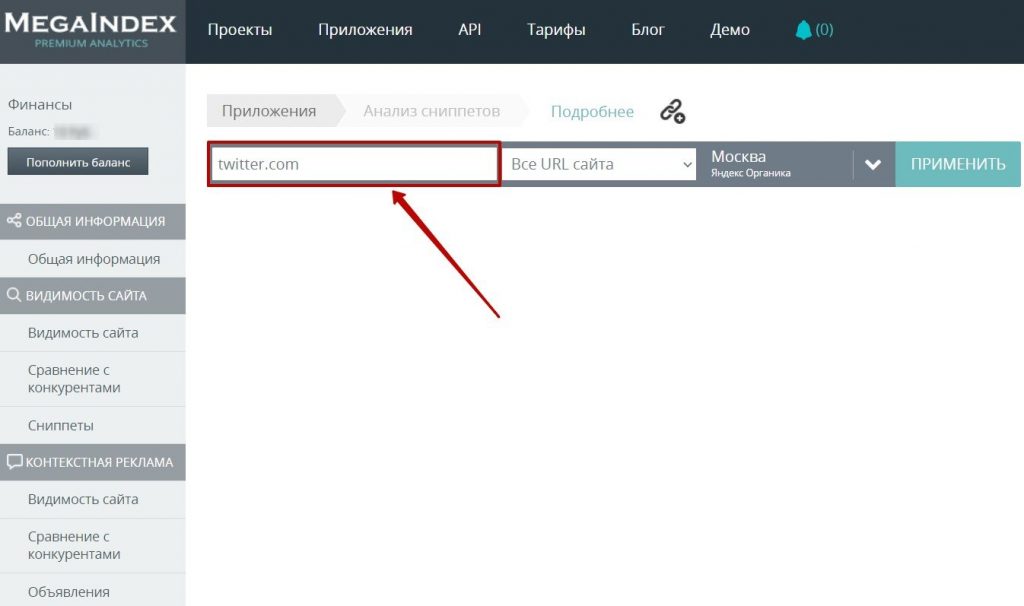
Task: Open the Блог section
Action: tap(648, 29)
